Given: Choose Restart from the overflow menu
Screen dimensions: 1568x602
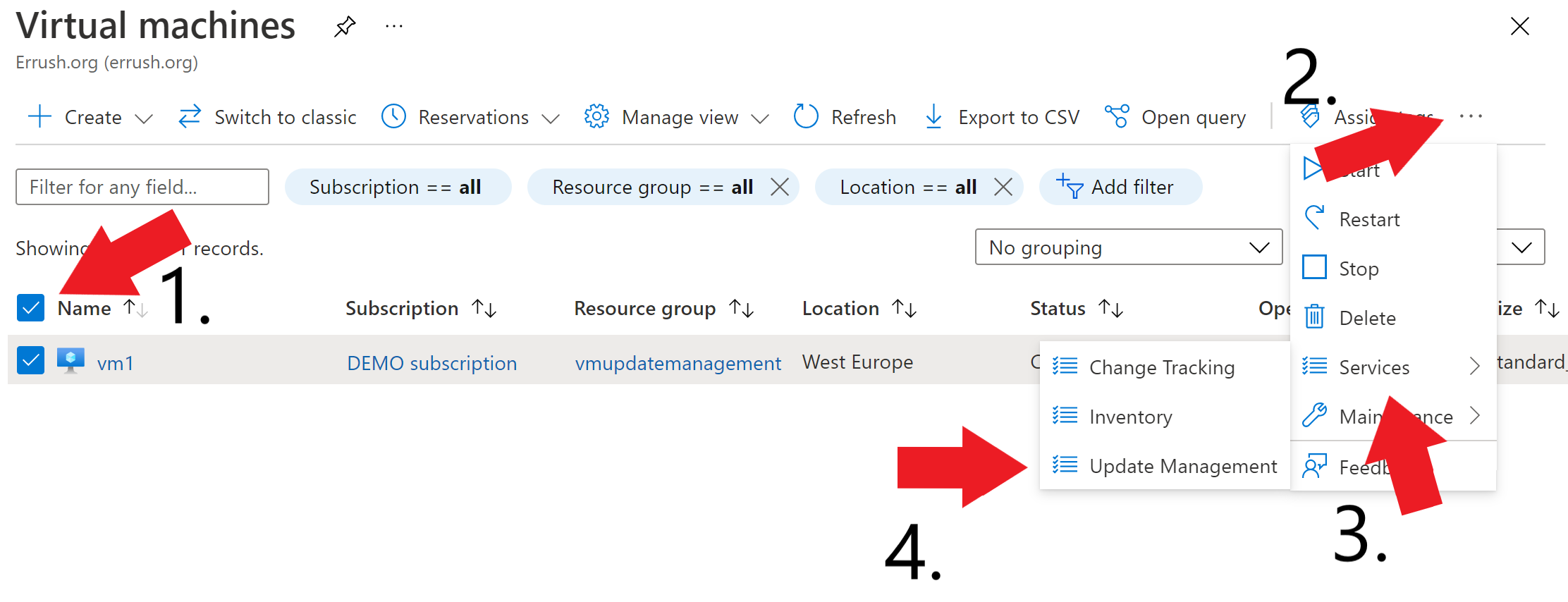Looking at the screenshot, I should click(1368, 219).
